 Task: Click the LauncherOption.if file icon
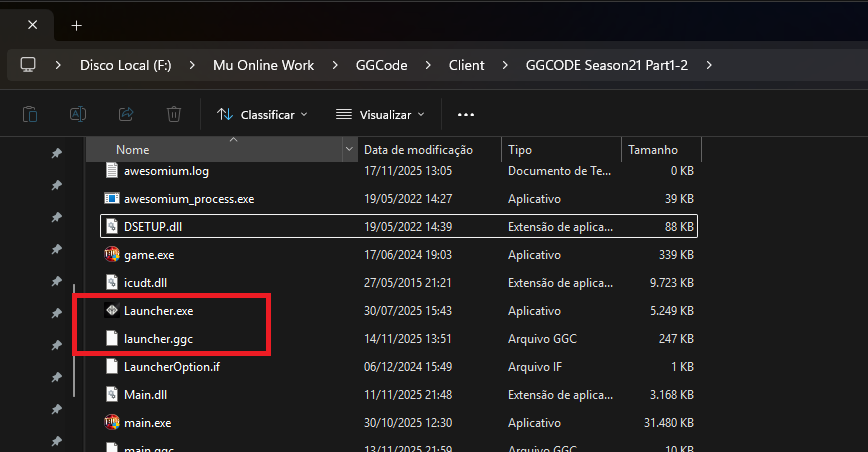[x=112, y=366]
